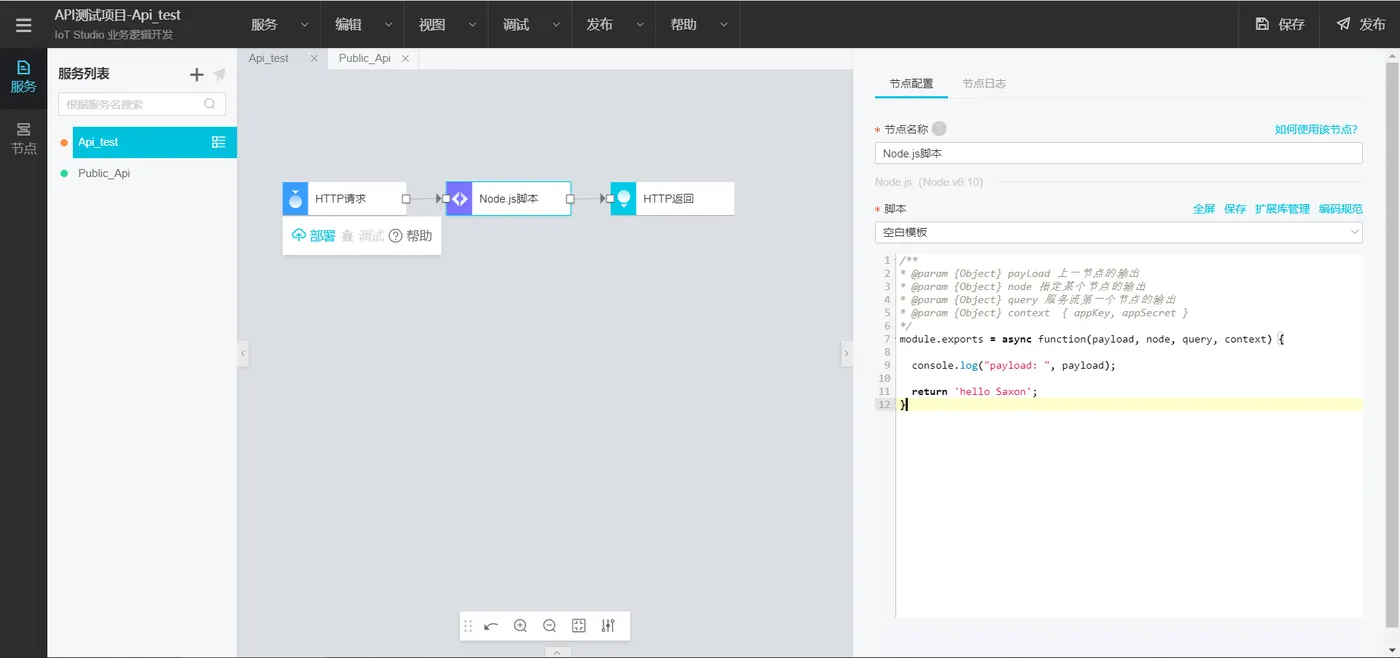
Task: Collapse the right configuration panel
Action: [x=846, y=353]
